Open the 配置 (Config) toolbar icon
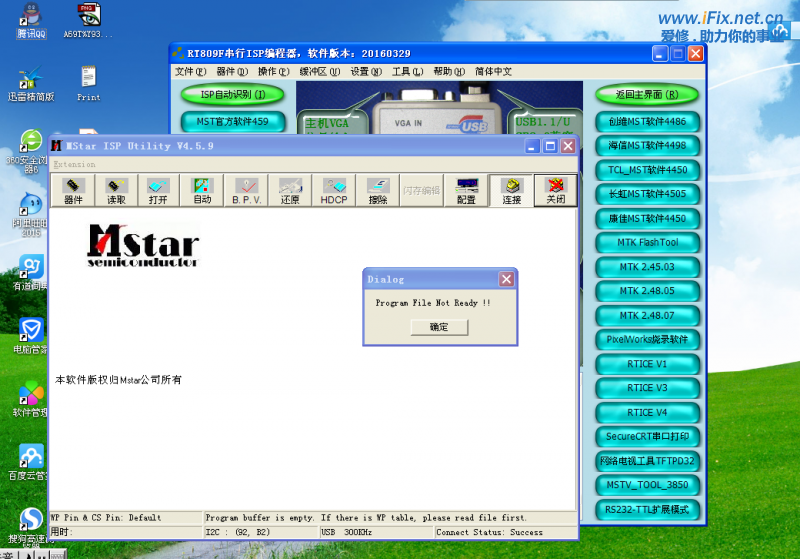This screenshot has width=800, height=559. click(x=467, y=191)
